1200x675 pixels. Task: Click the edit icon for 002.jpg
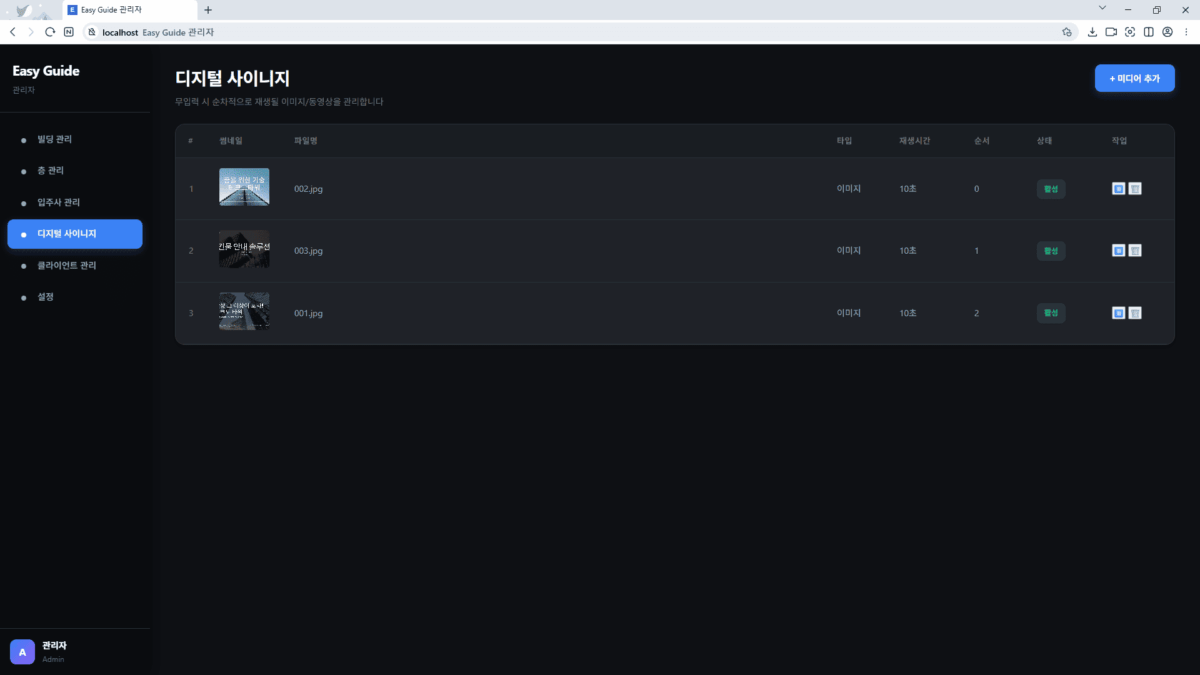coord(1118,188)
